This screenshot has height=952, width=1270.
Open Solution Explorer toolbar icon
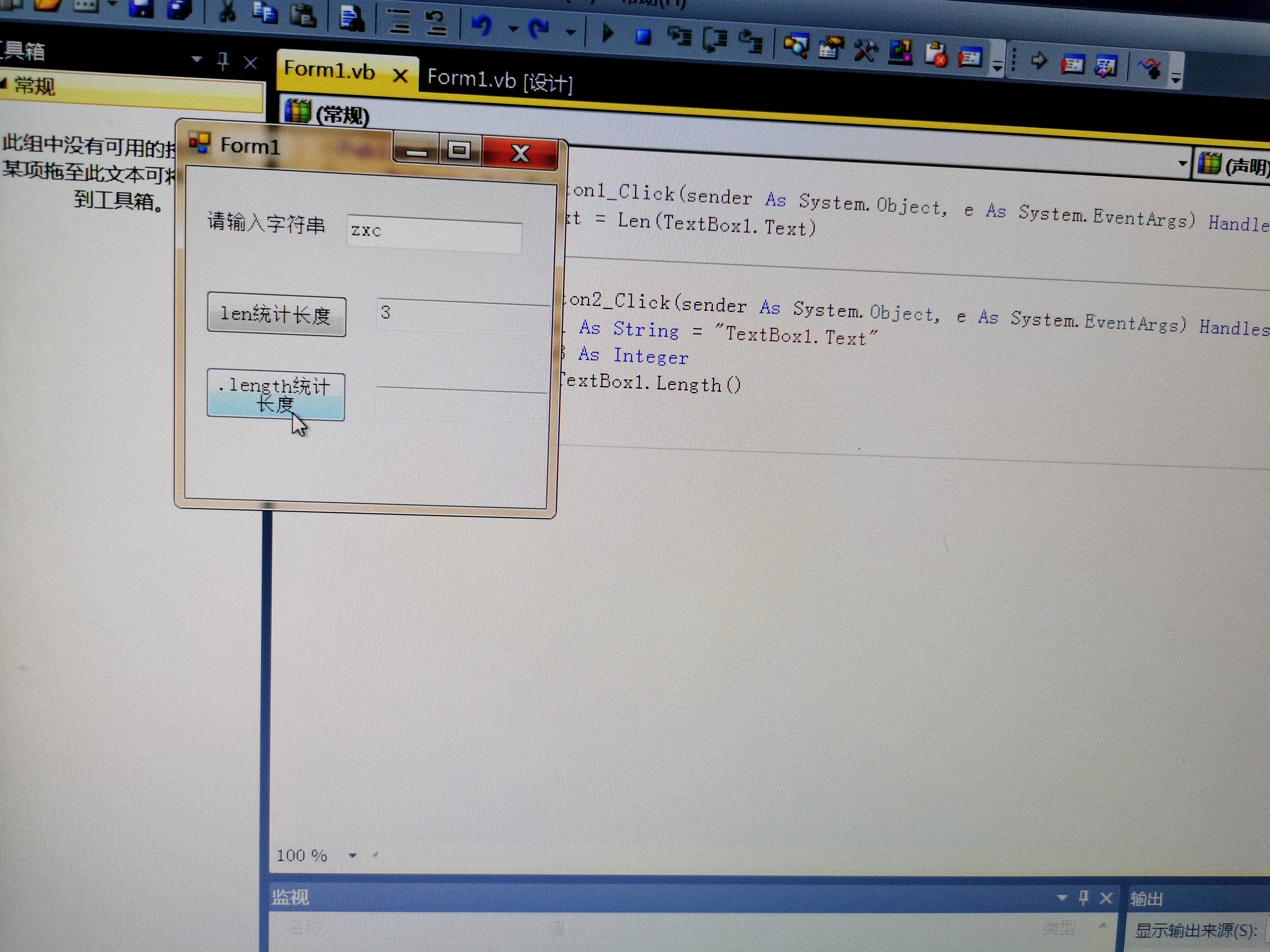(796, 46)
